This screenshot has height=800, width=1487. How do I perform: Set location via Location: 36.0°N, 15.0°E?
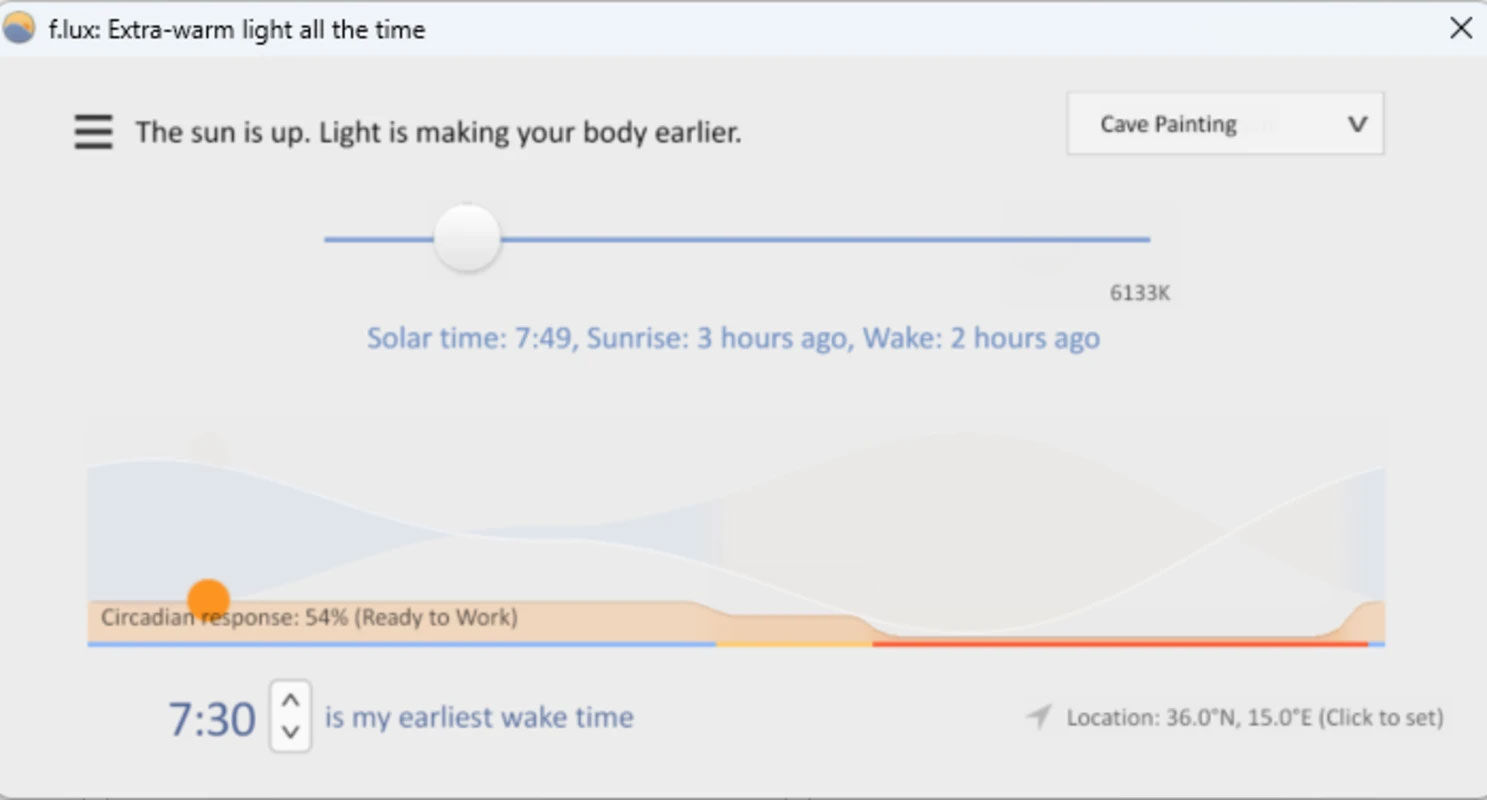(1255, 717)
